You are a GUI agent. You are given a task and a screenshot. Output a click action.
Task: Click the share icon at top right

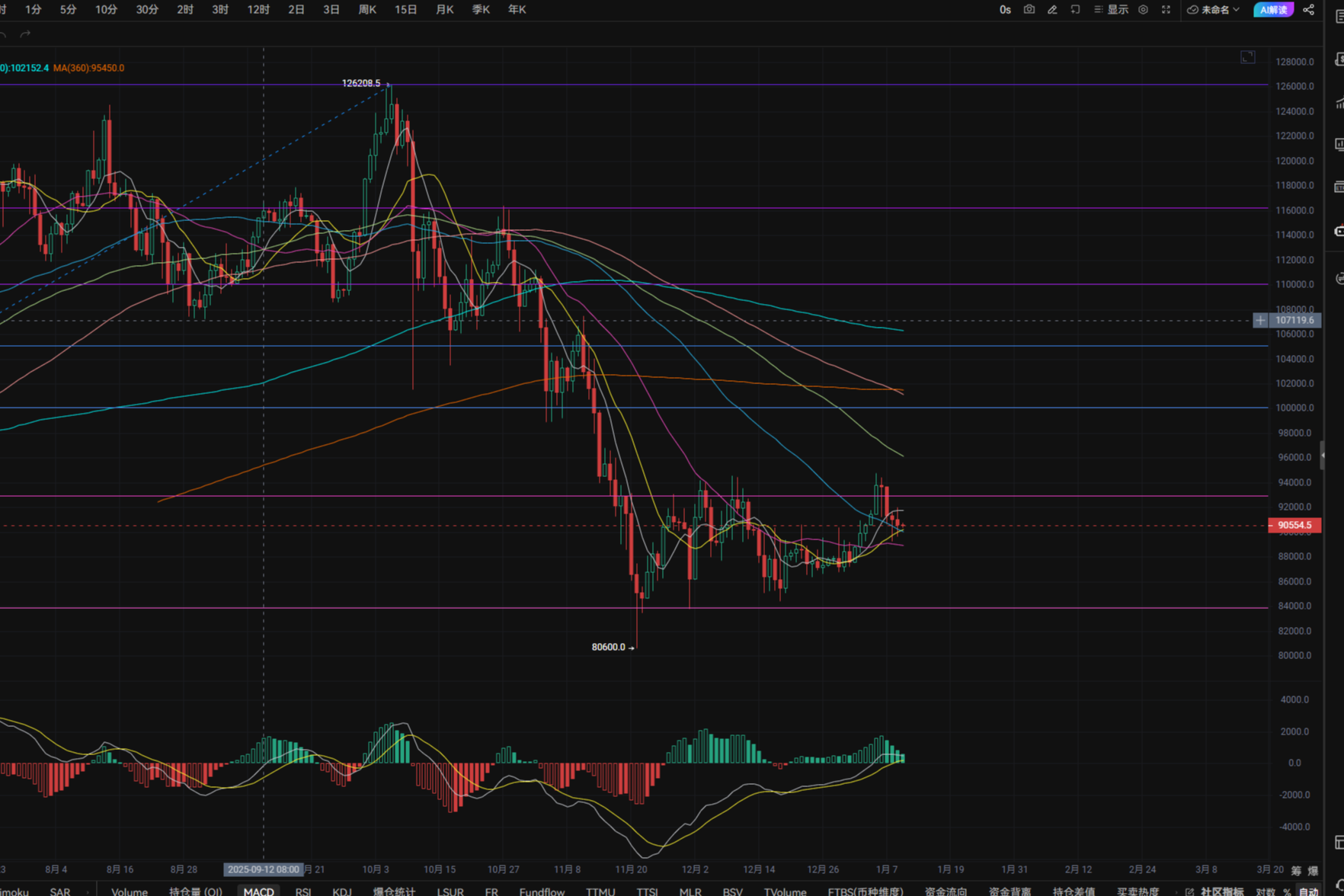click(x=1309, y=10)
